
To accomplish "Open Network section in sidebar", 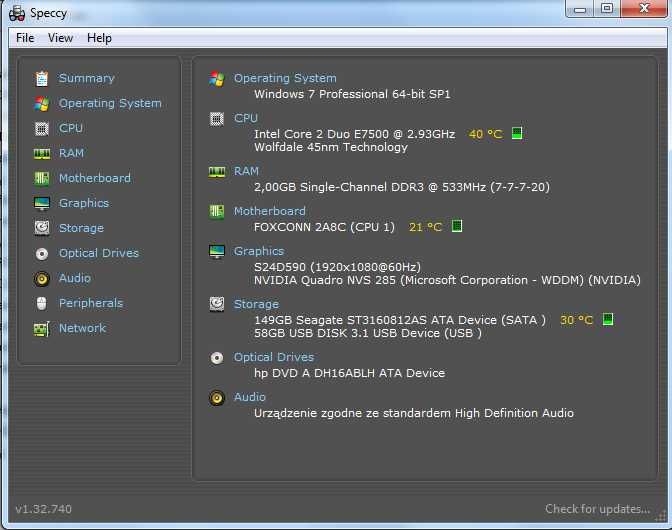I will pos(82,328).
